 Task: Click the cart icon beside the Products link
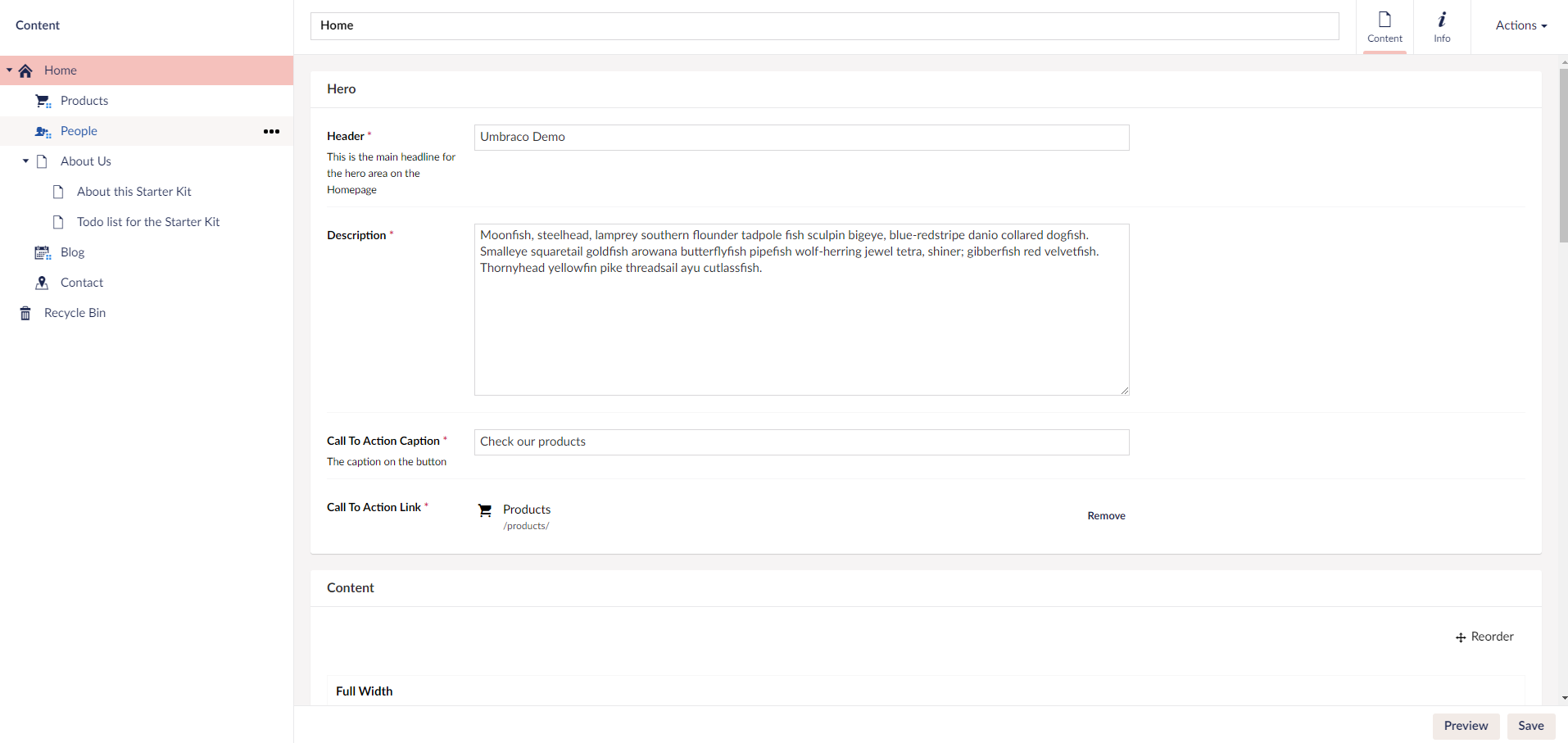[x=486, y=510]
